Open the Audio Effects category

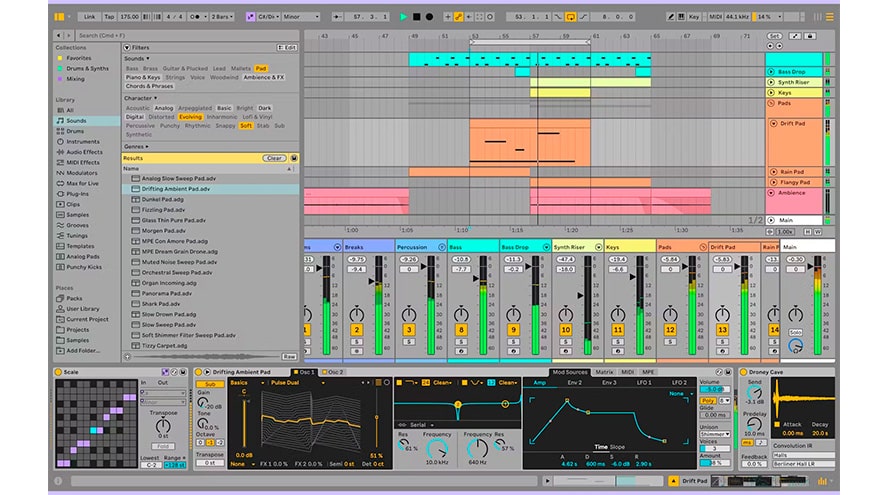[84, 152]
